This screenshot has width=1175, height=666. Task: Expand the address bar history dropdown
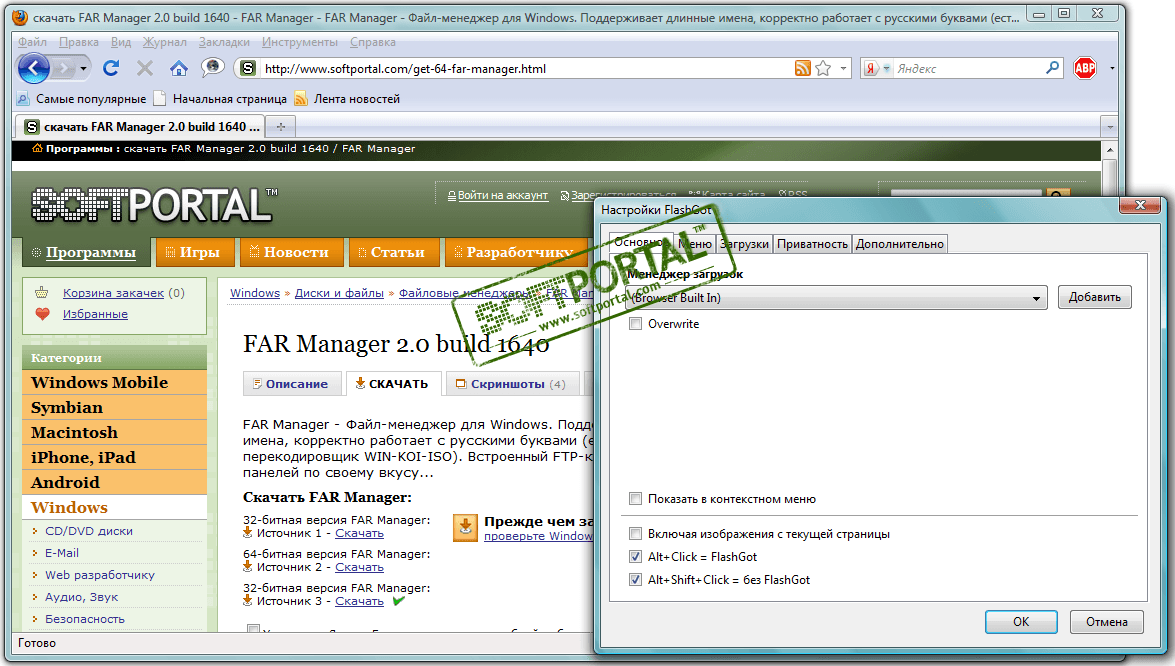(x=844, y=68)
